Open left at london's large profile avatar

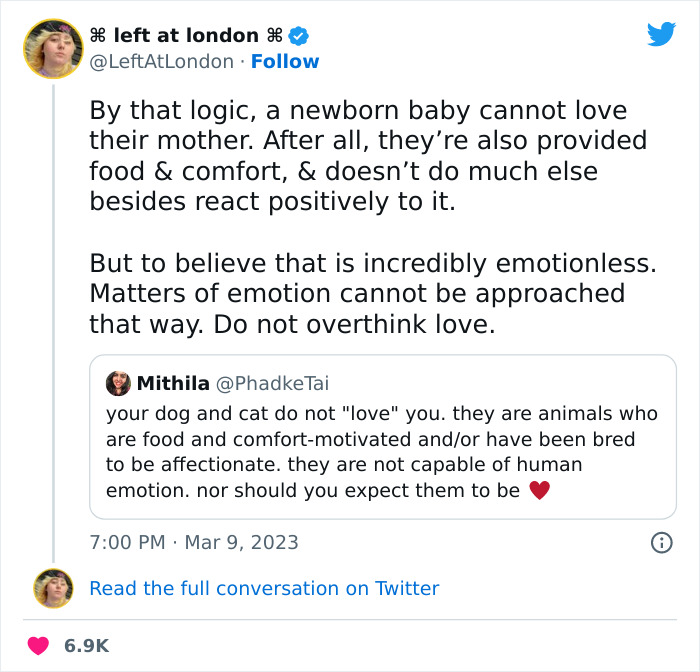point(52,48)
